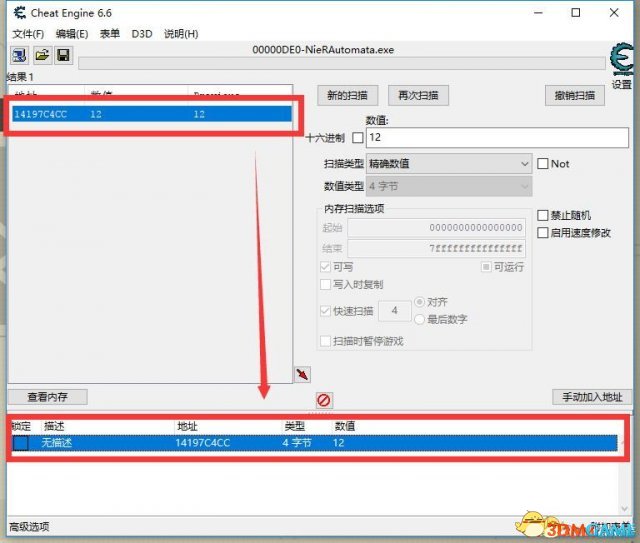Click the 类型 column header
Image resolution: width=640 pixels, height=543 pixels.
[x=295, y=427]
